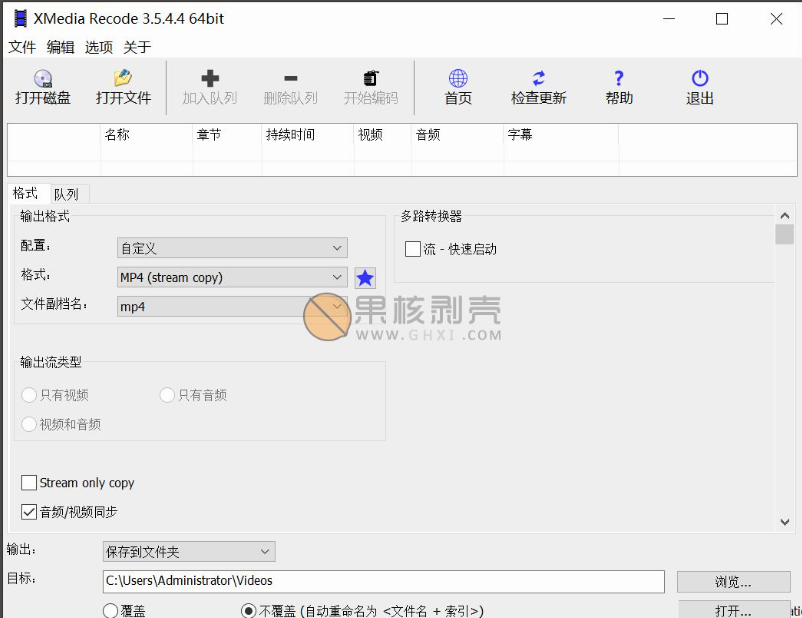Tick the Stream only copy checkbox
Image resolution: width=802 pixels, height=618 pixels.
point(29,483)
